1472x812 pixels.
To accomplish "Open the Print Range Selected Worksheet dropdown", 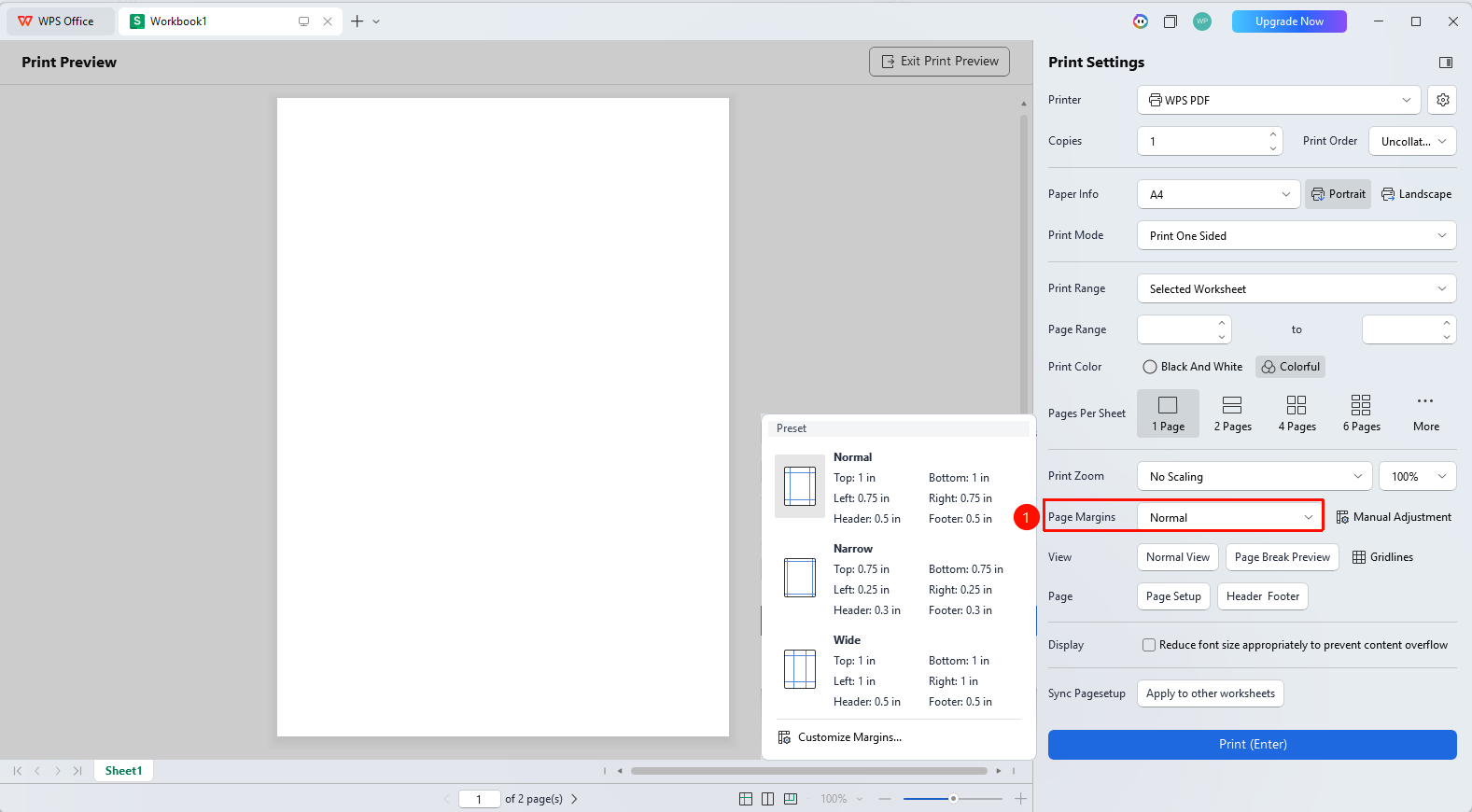I will coord(1297,288).
